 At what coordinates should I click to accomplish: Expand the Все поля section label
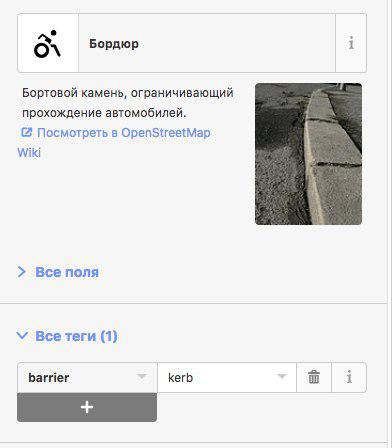point(67,272)
